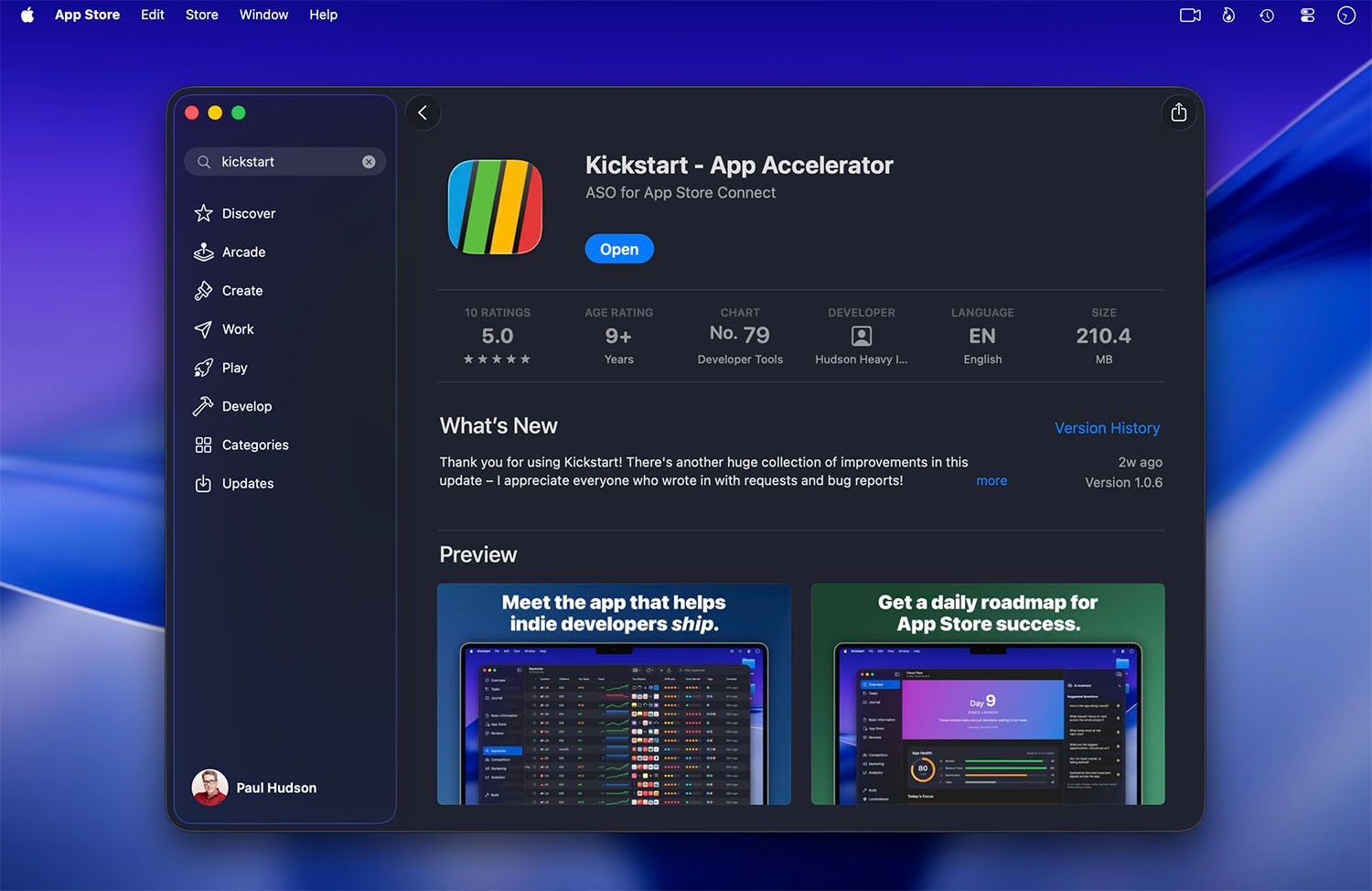Clear the kickstart search text
Image resolution: width=1372 pixels, height=891 pixels.
369,162
